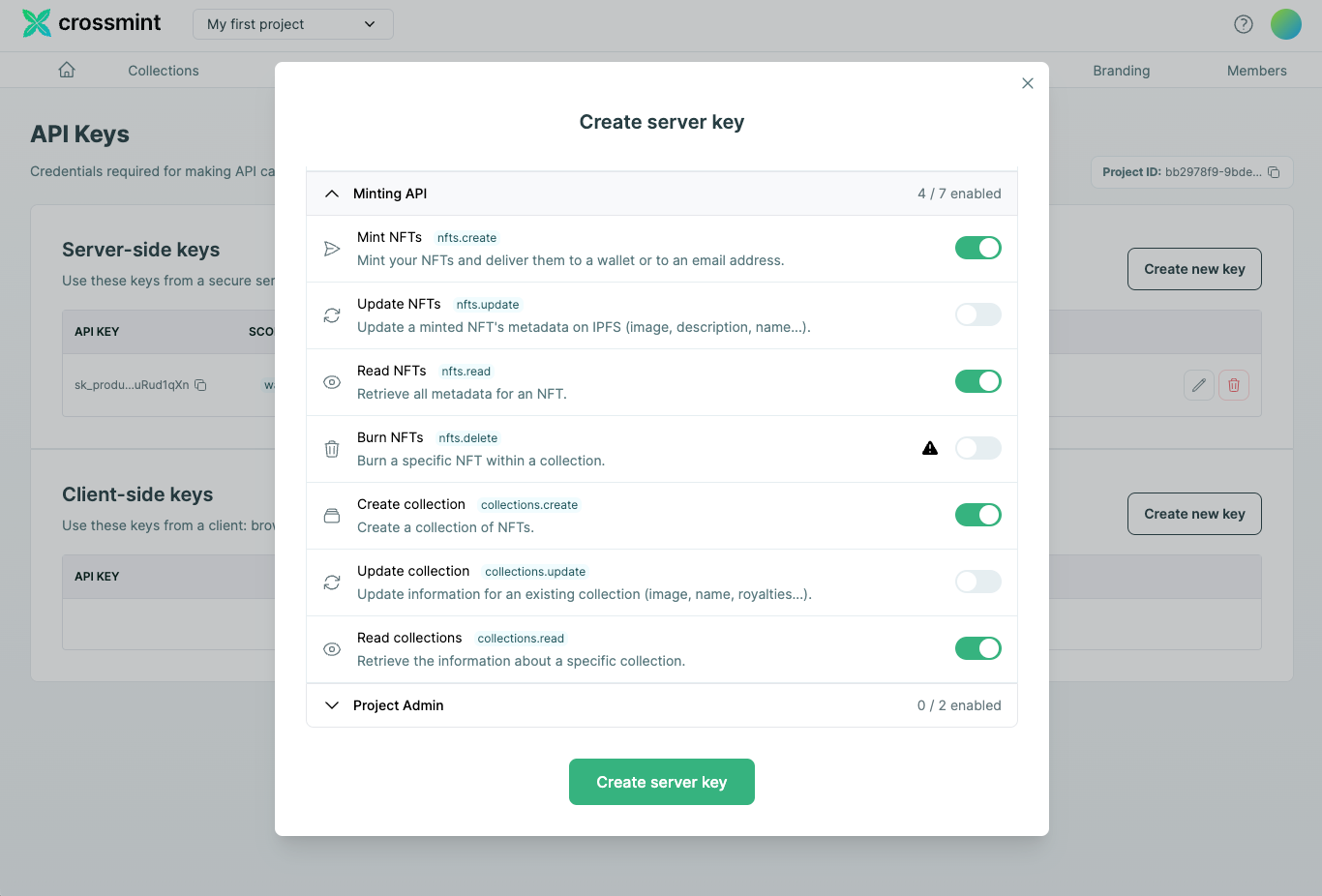This screenshot has width=1322, height=896.
Task: Click the collections.update scope tag
Action: coord(535,572)
